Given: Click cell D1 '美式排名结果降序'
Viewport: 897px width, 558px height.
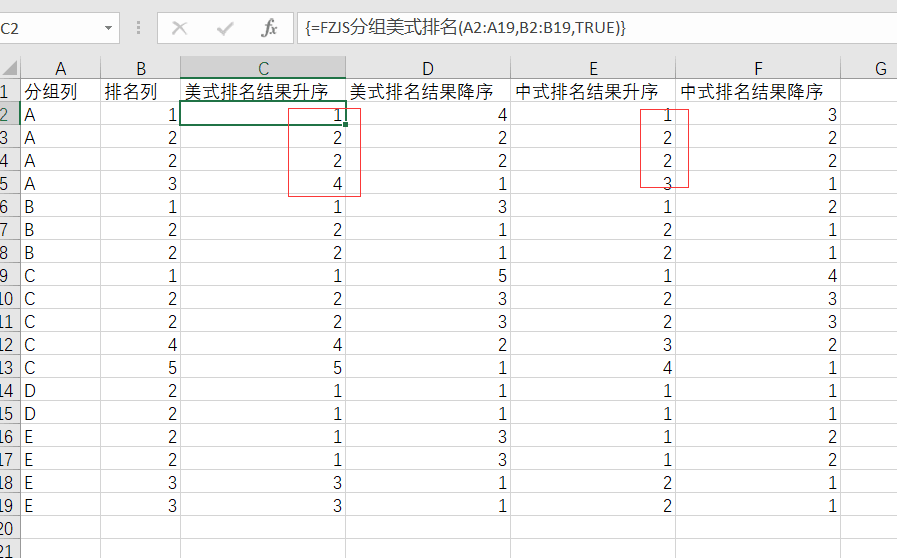Looking at the screenshot, I should (428, 92).
